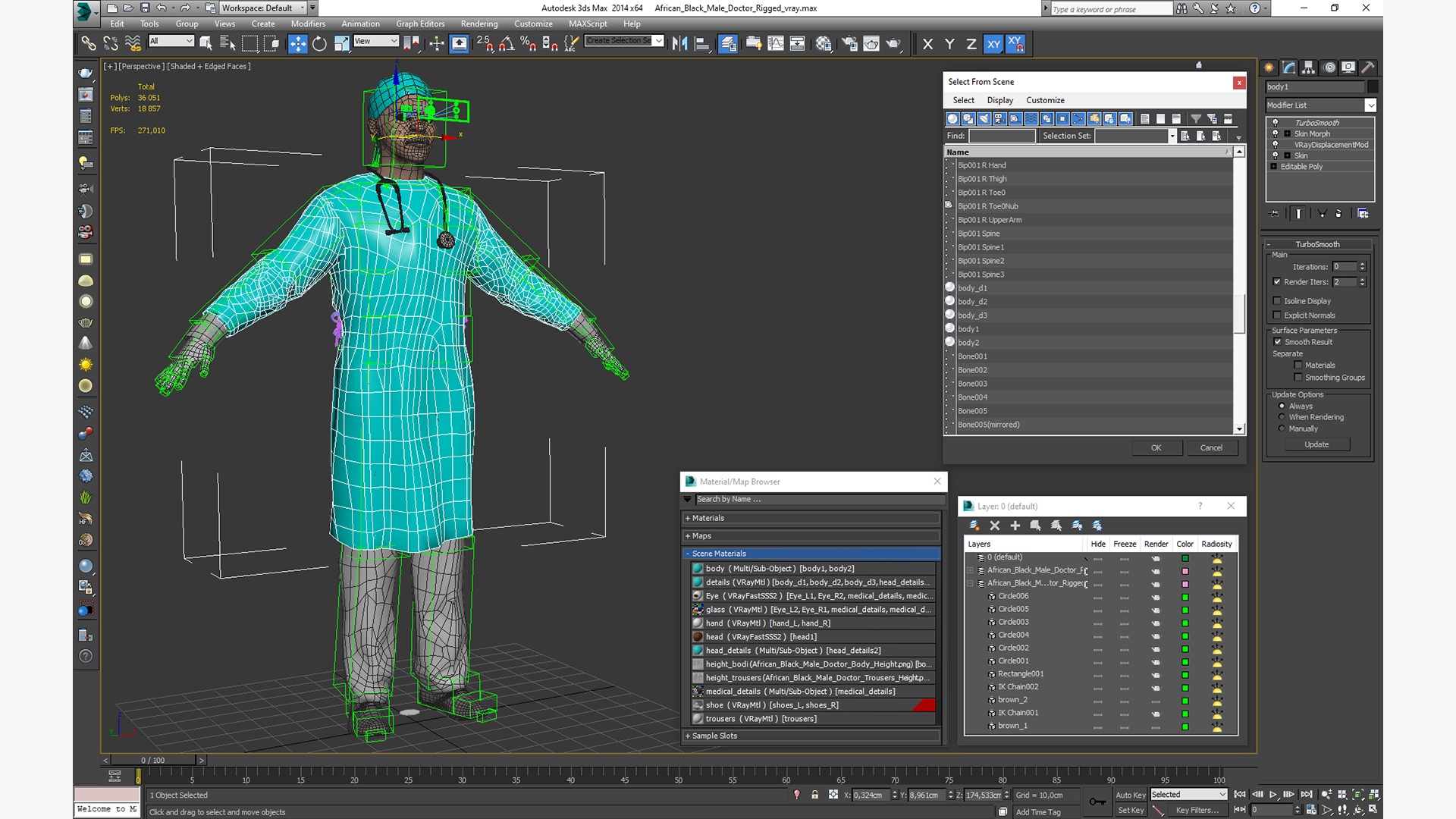Select Manually update option
This screenshot has height=819, width=1456.
pyautogui.click(x=1282, y=428)
